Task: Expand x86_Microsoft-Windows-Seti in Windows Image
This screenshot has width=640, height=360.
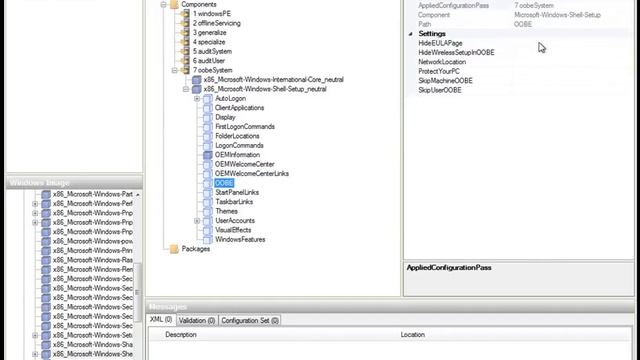Action: [x=35, y=335]
